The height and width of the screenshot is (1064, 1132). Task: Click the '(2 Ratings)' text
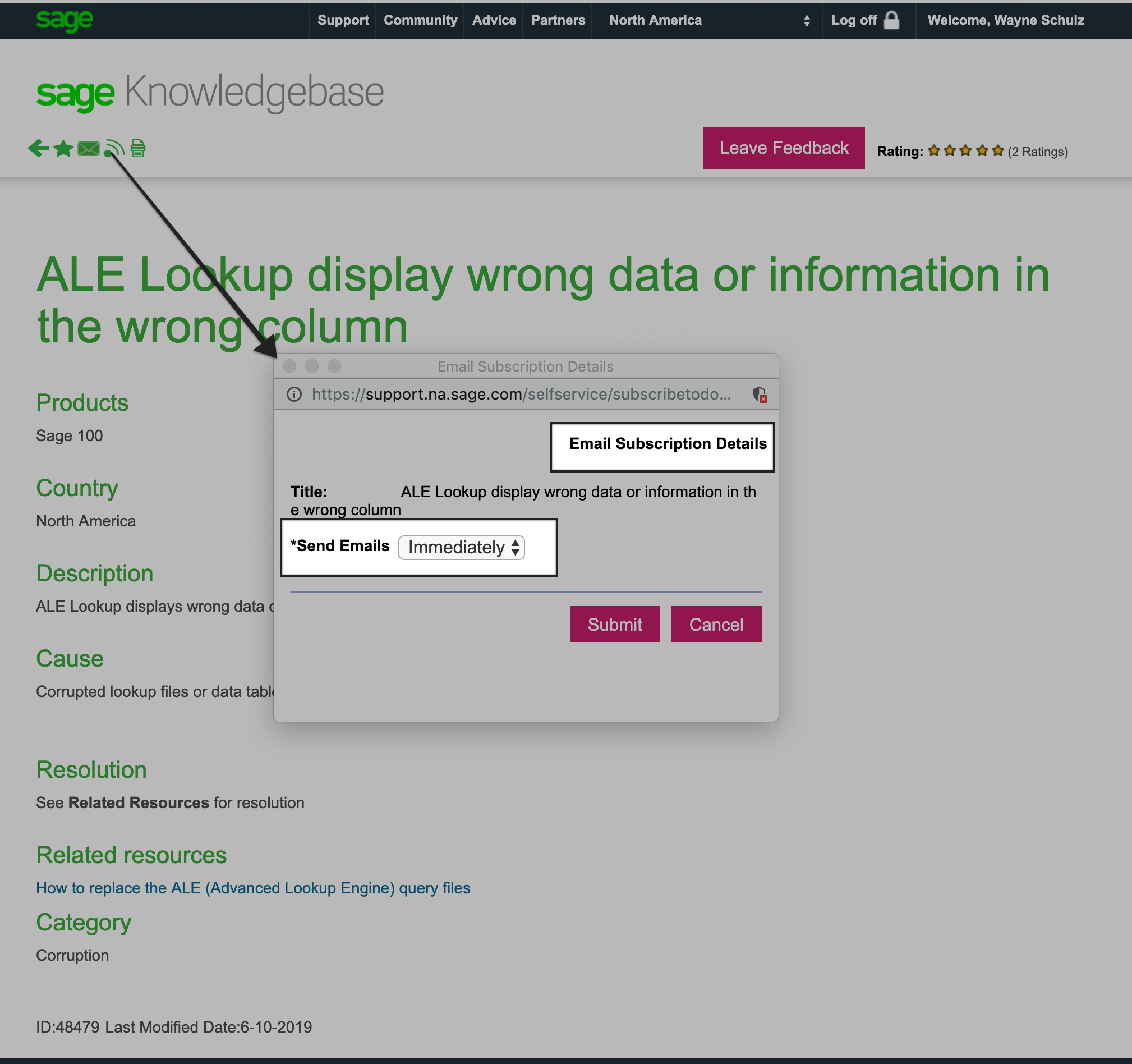[x=1037, y=152]
